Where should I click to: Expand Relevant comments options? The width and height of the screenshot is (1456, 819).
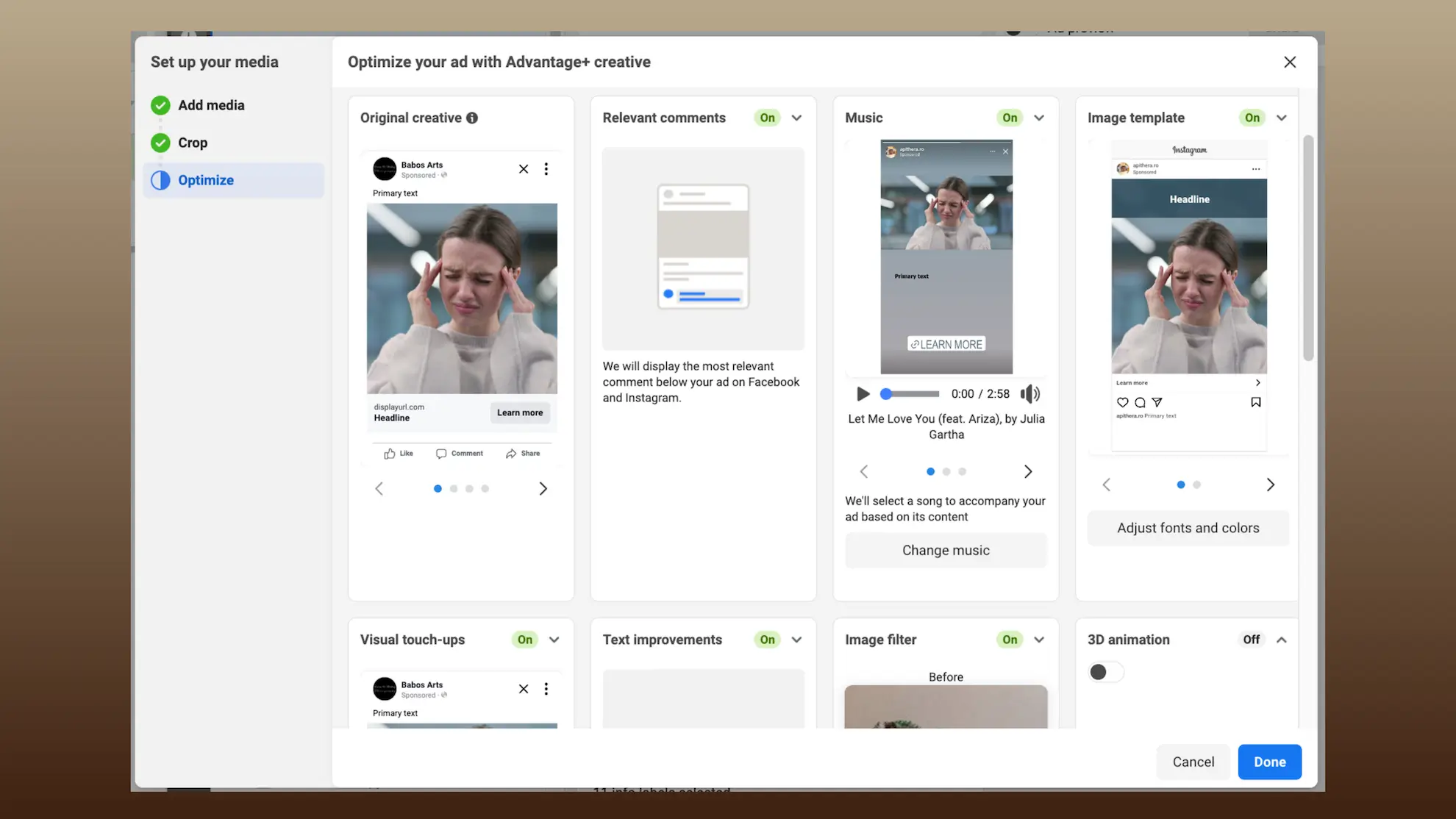(x=796, y=118)
